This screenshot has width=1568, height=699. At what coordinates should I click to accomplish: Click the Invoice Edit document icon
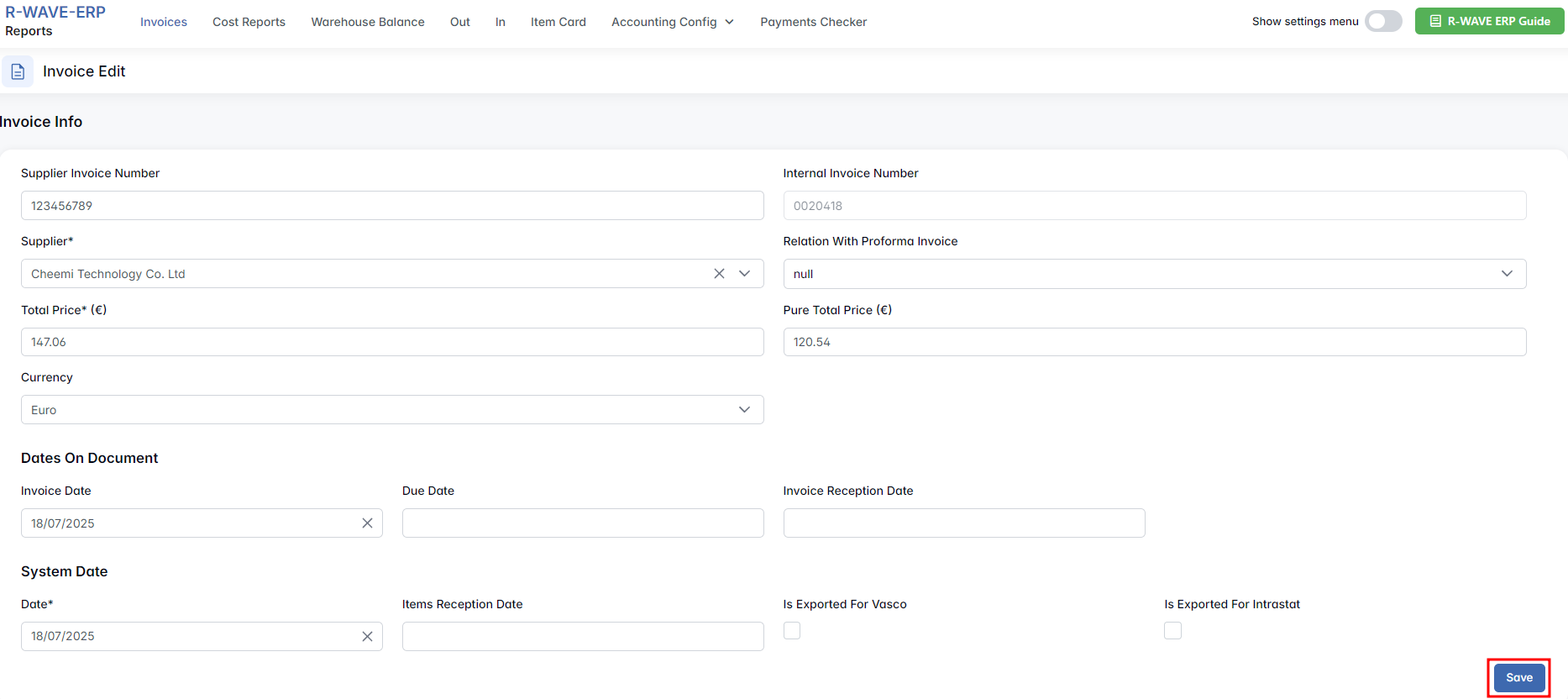point(18,72)
